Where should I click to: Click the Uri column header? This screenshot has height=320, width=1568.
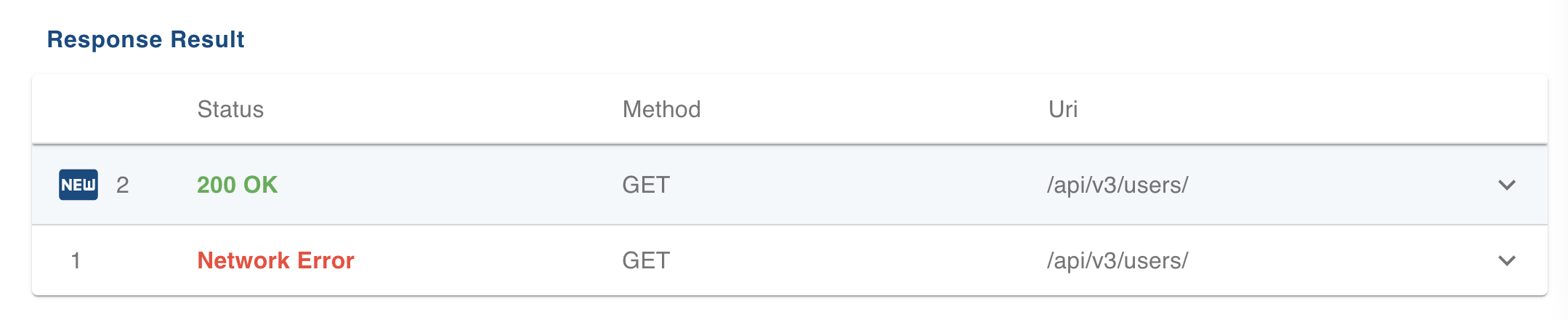[x=1063, y=109]
